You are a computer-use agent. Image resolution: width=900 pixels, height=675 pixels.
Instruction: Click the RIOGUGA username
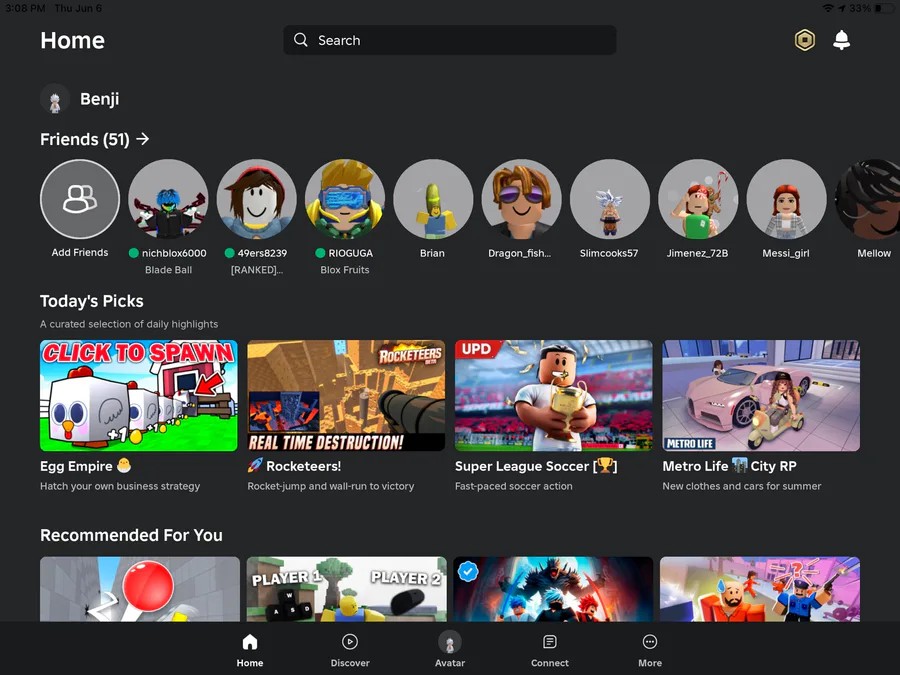351,253
